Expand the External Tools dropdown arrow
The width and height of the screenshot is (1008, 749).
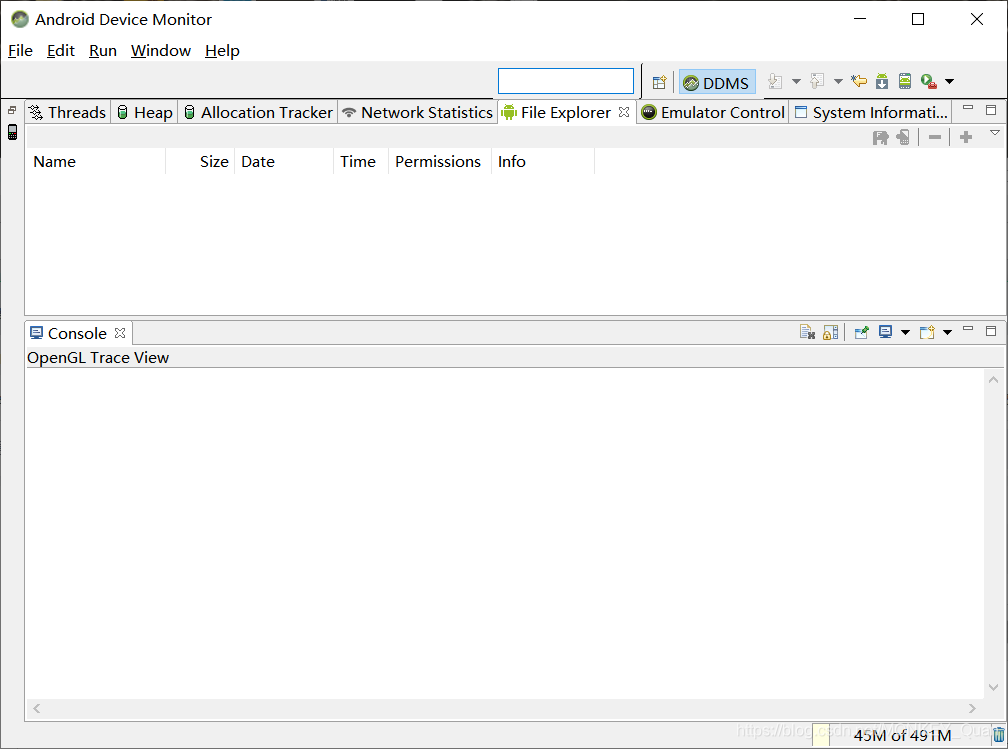(x=950, y=82)
